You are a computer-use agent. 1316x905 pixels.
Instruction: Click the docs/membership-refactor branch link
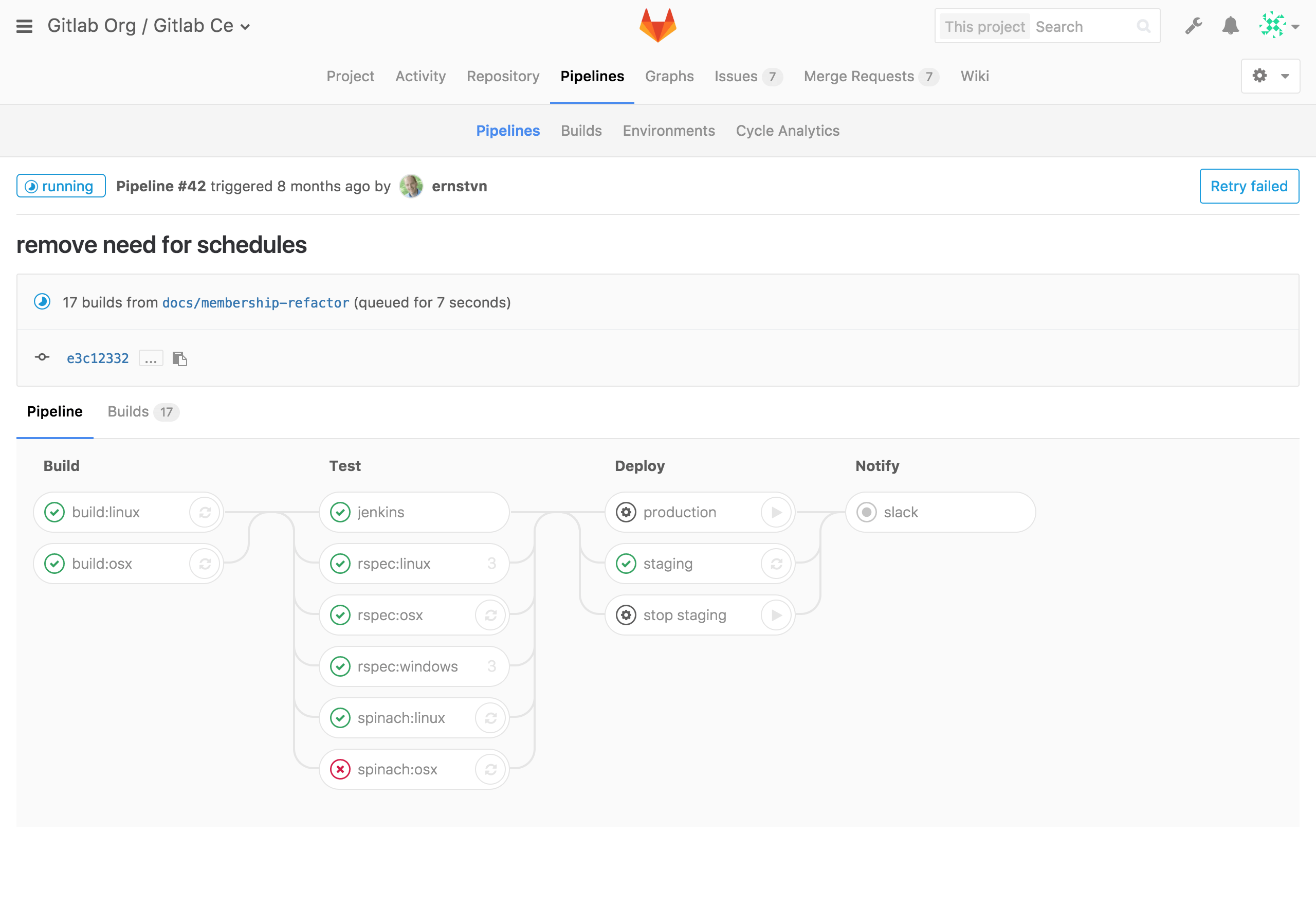[x=256, y=302]
